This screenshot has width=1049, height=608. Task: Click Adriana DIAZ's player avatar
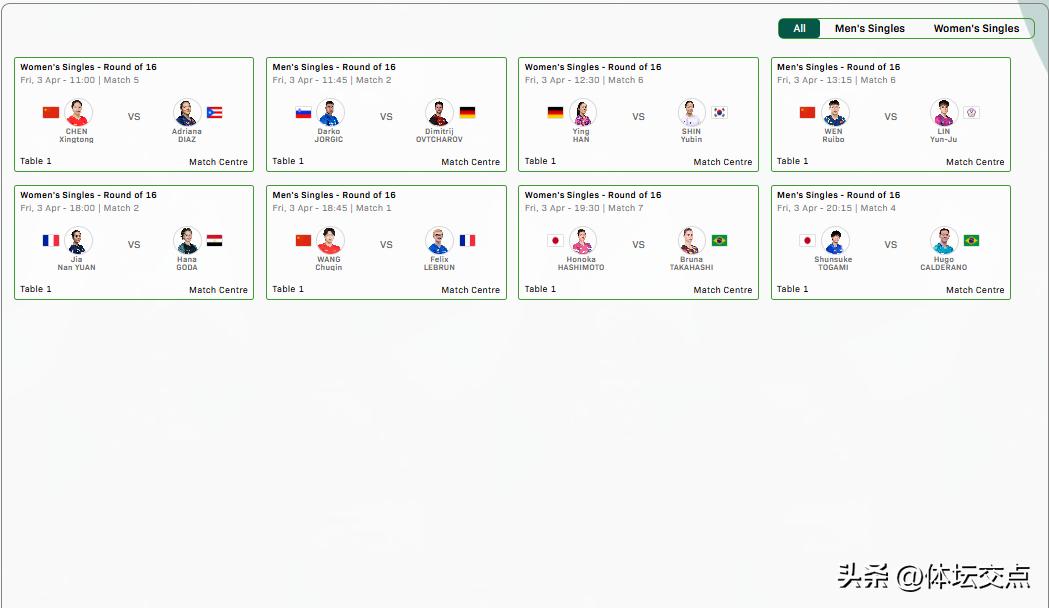point(187,112)
